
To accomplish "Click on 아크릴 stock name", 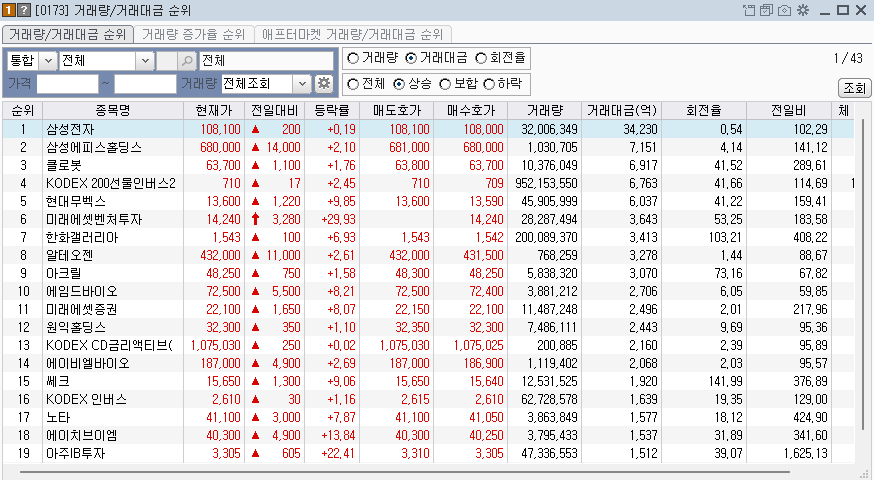I will 64,273.
